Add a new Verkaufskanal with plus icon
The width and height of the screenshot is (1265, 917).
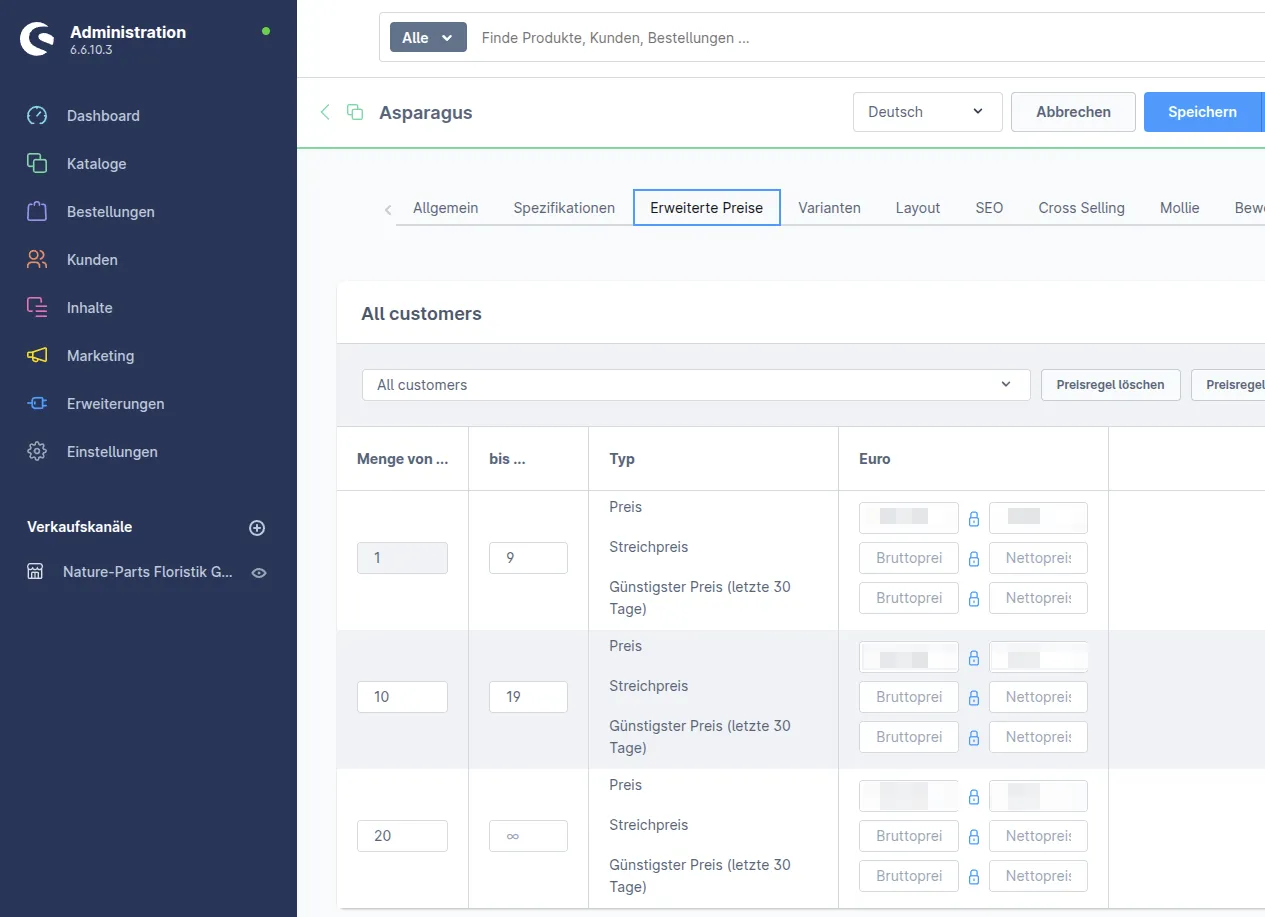coord(257,528)
